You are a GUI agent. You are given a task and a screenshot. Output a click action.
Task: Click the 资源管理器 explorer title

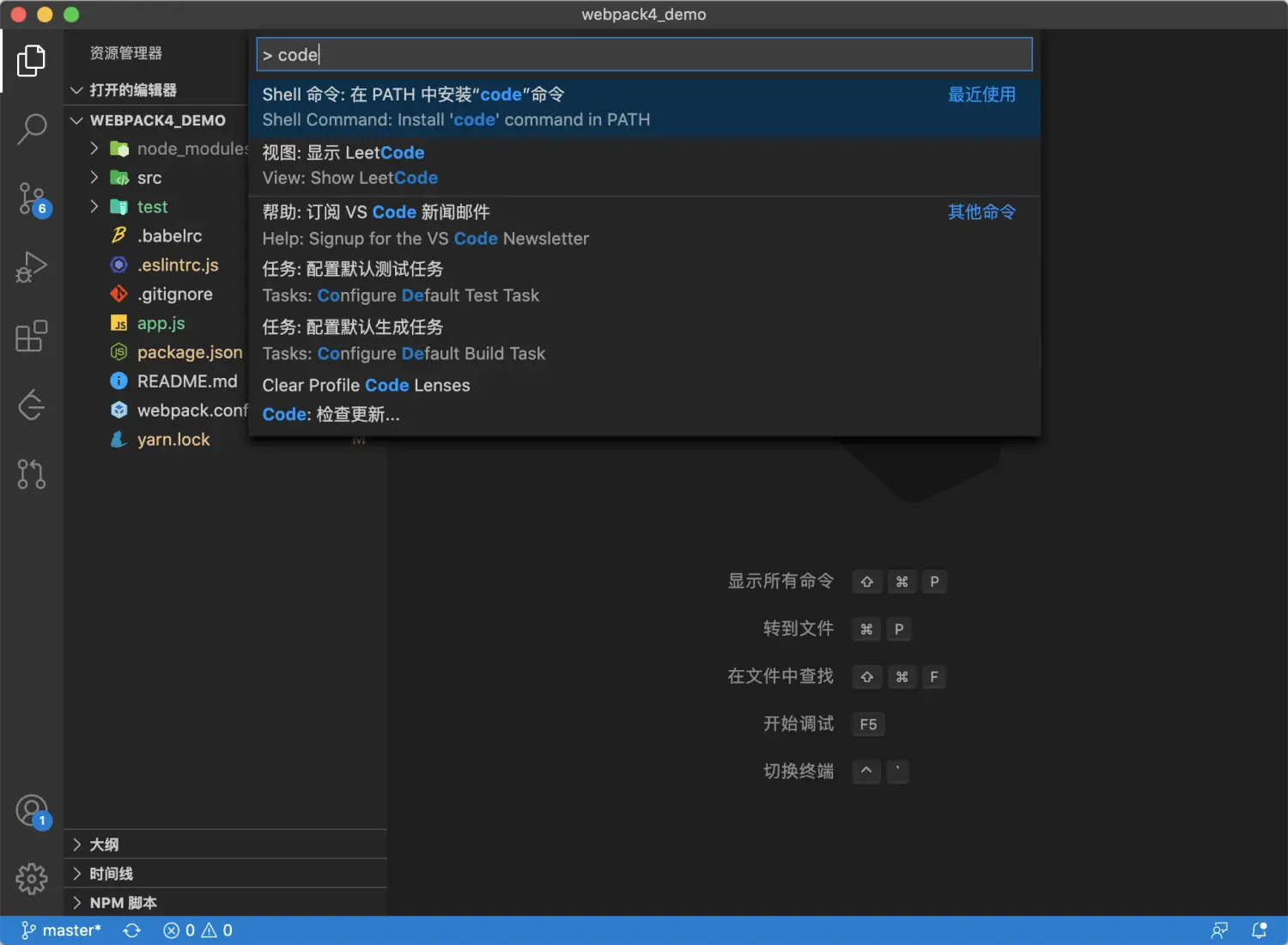pyautogui.click(x=126, y=53)
